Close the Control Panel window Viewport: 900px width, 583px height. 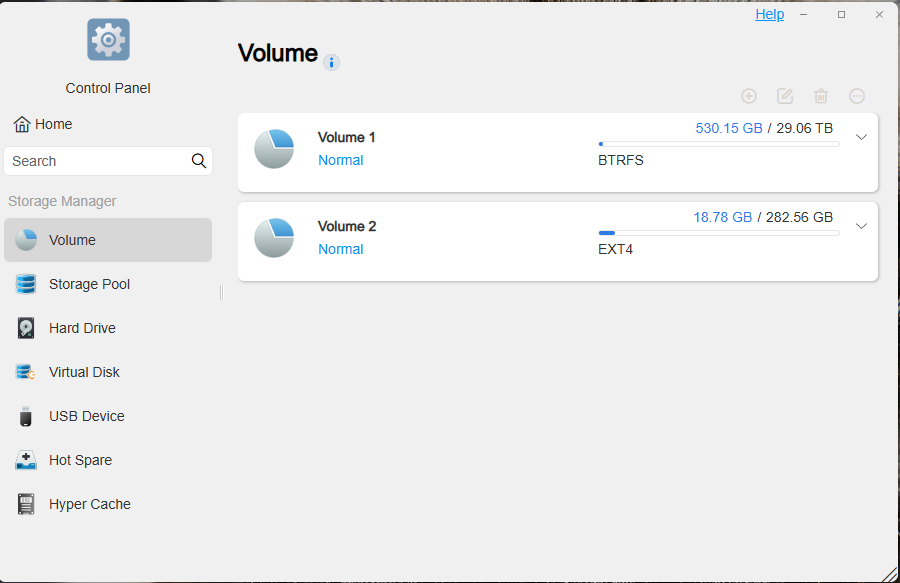point(879,14)
